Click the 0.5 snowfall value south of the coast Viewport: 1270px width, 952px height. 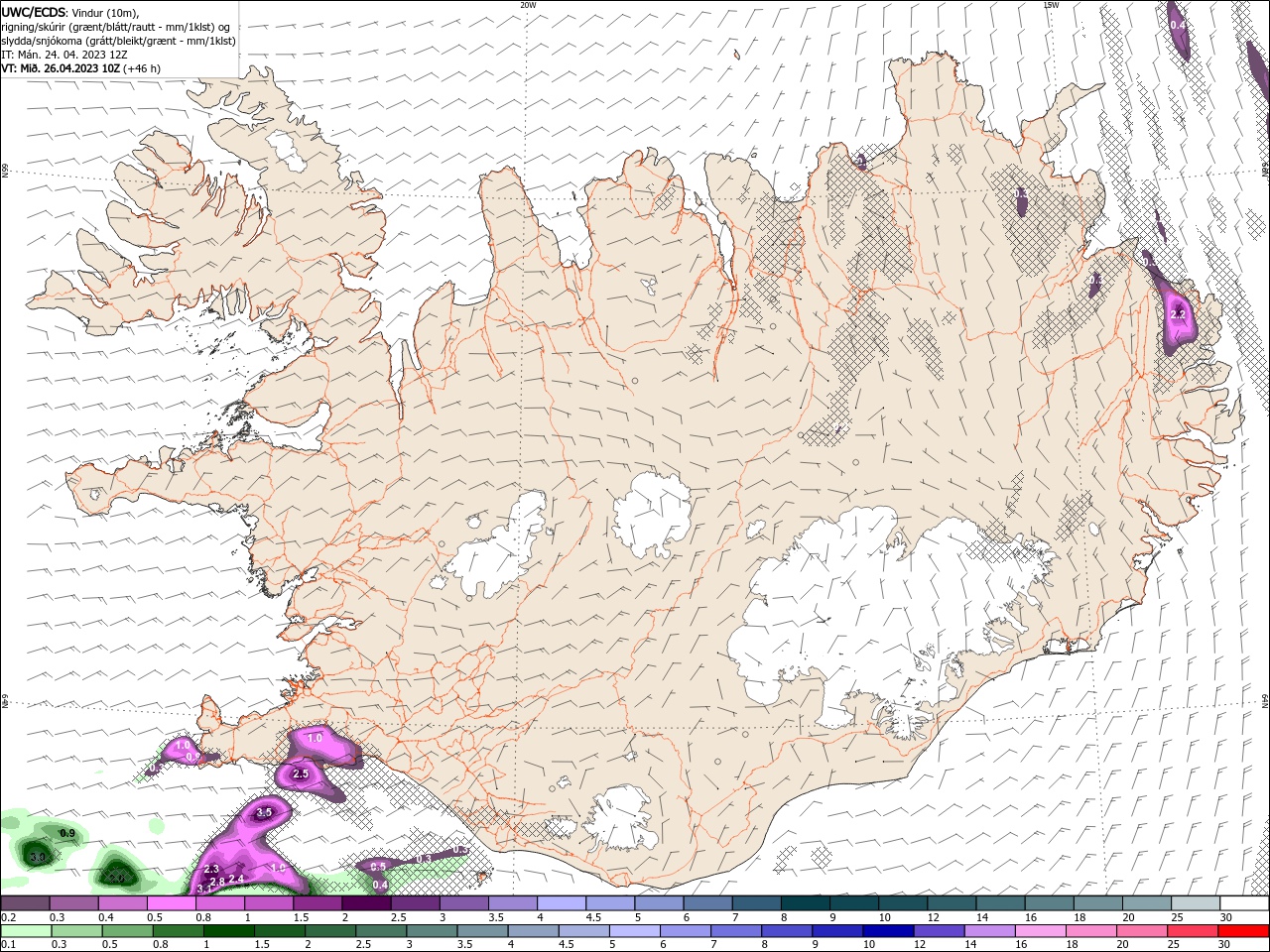tap(378, 867)
